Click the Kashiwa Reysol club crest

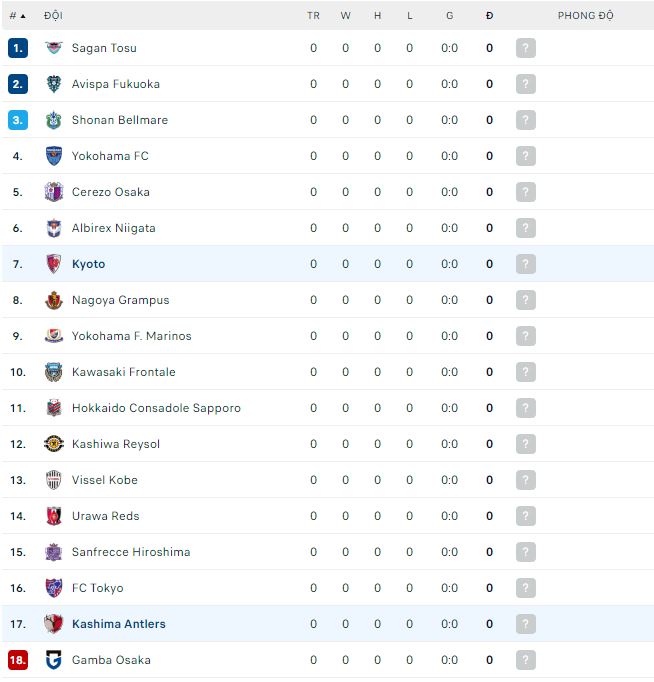54,444
